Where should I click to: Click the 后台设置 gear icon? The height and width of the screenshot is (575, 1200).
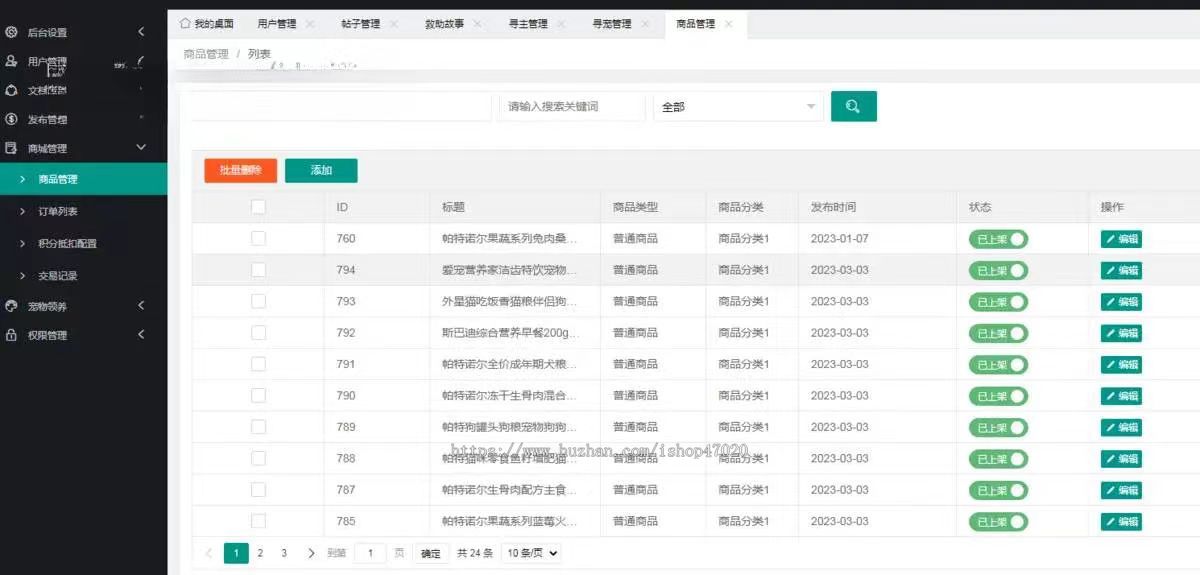tap(12, 32)
